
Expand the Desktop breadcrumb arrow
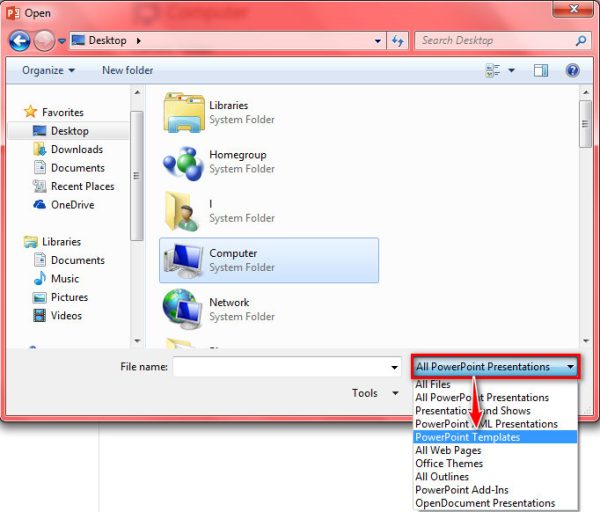[x=139, y=41]
